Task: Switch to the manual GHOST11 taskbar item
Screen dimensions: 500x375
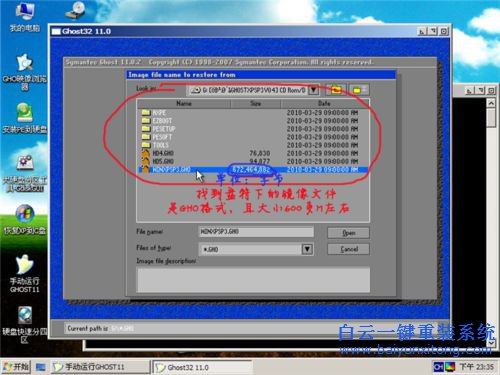Action: coord(100,367)
